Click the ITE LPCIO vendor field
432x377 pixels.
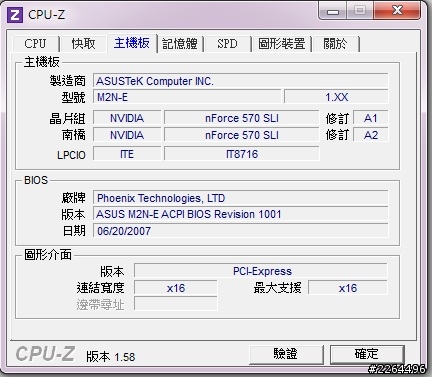127,154
